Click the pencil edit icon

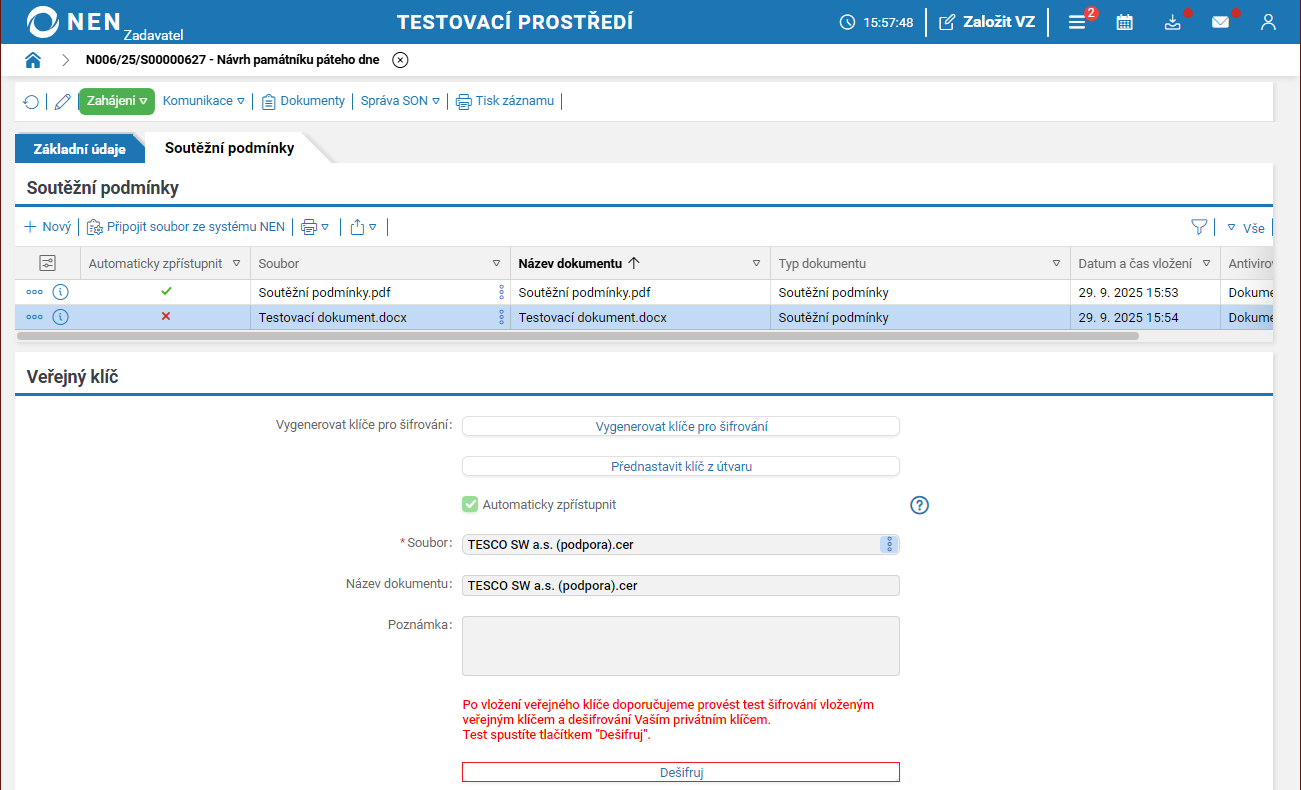pyautogui.click(x=63, y=101)
